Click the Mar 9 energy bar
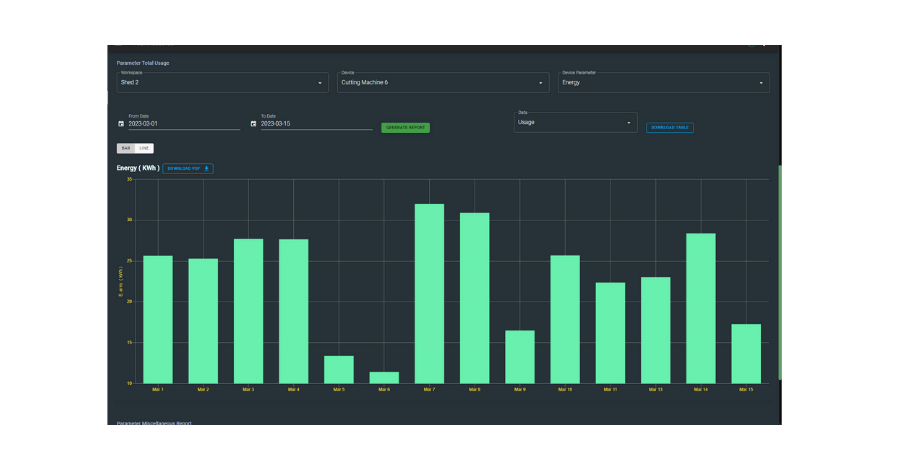Viewport: 900px width, 450px height. point(520,357)
